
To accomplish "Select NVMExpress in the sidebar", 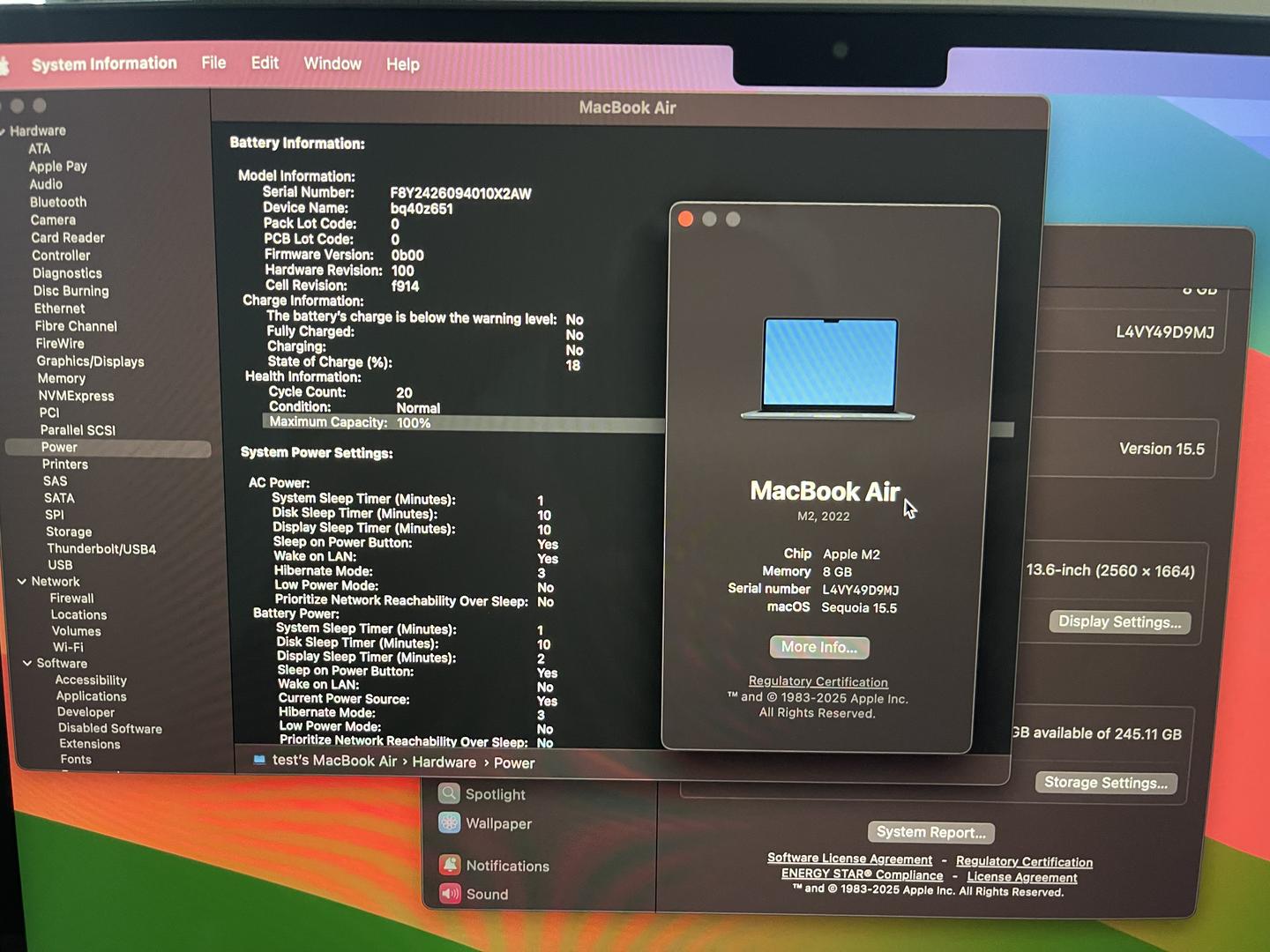I will point(76,396).
